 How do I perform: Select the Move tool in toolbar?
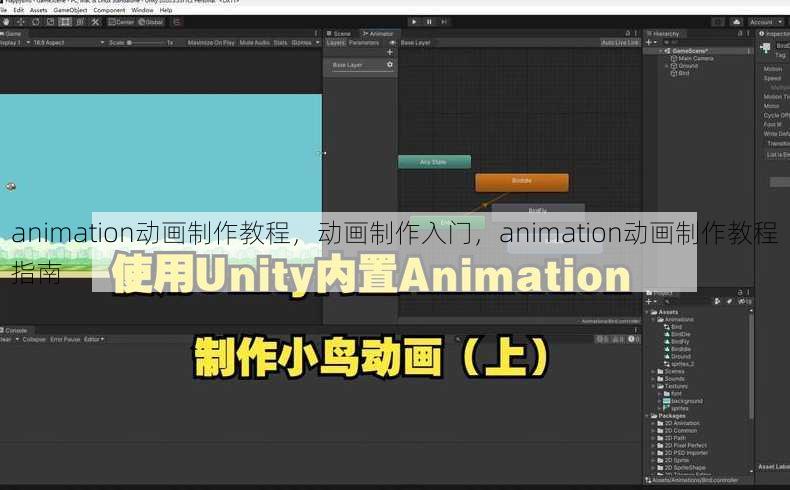pyautogui.click(x=21, y=22)
